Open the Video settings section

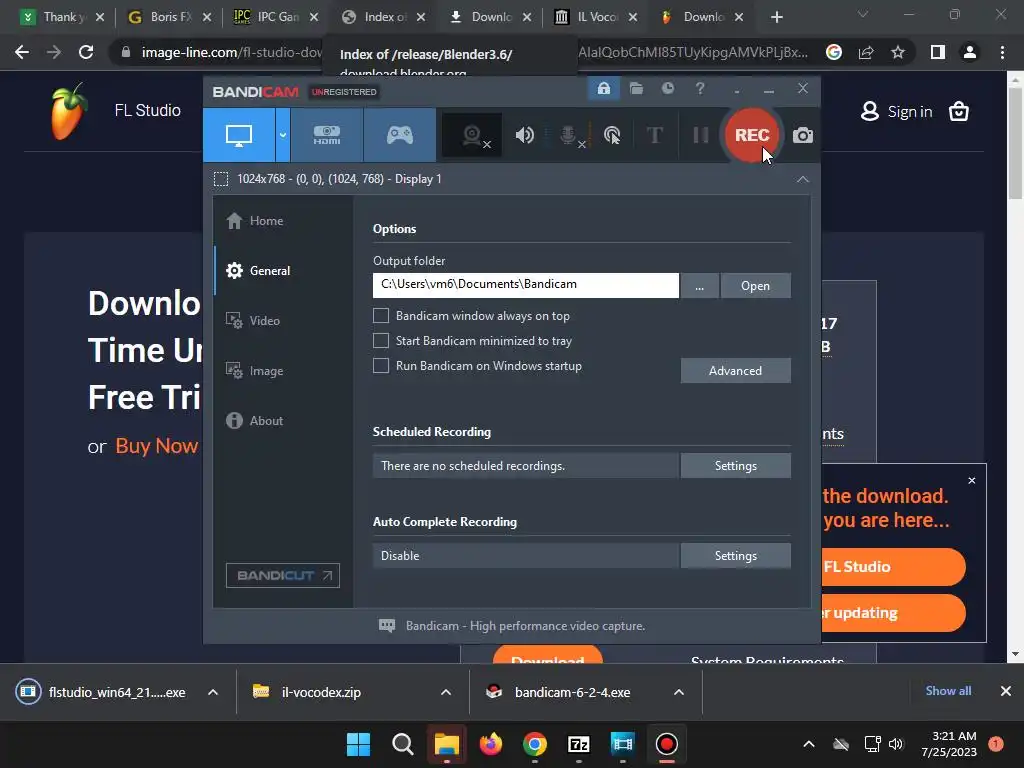253,321
